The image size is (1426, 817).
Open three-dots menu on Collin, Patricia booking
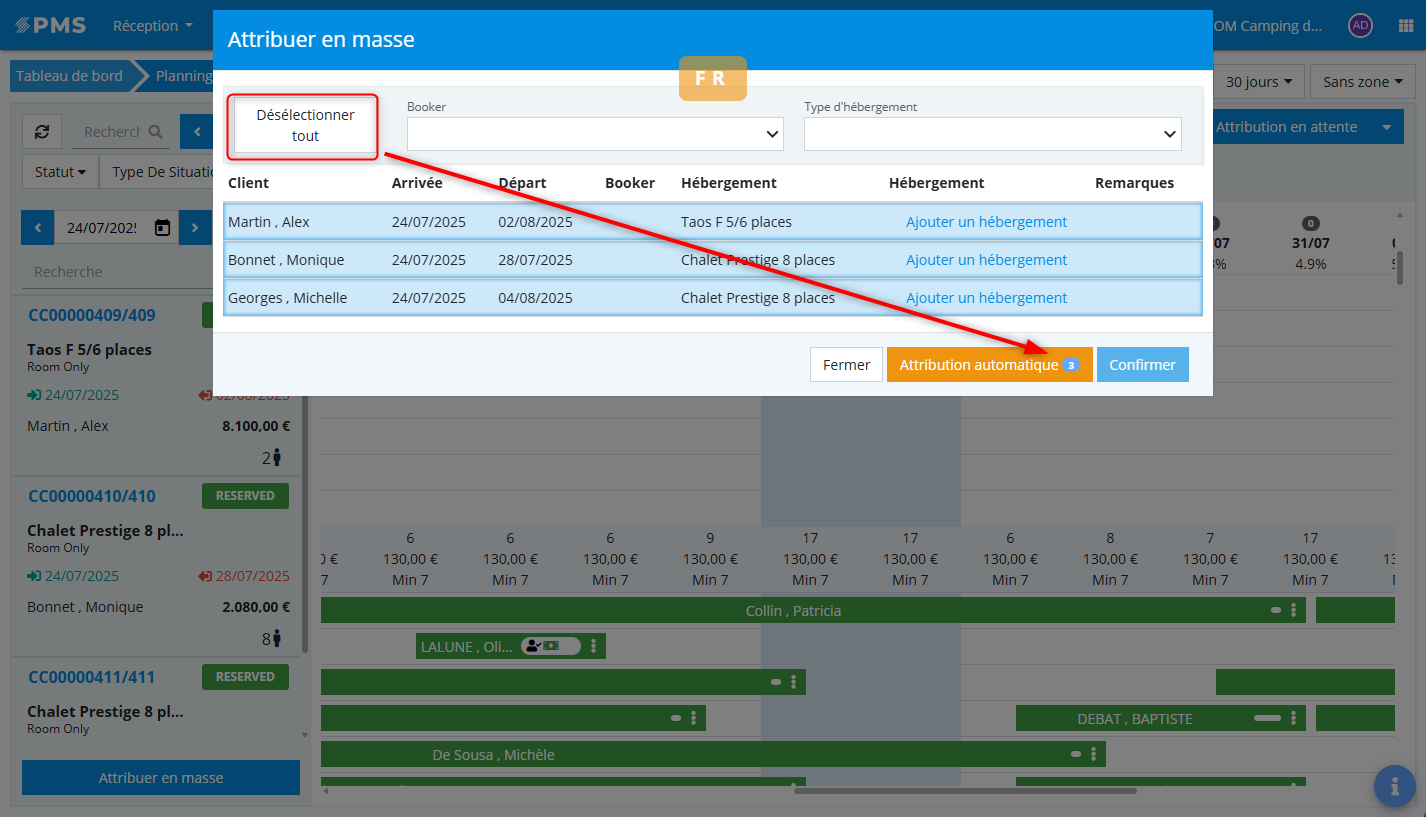pos(1293,610)
